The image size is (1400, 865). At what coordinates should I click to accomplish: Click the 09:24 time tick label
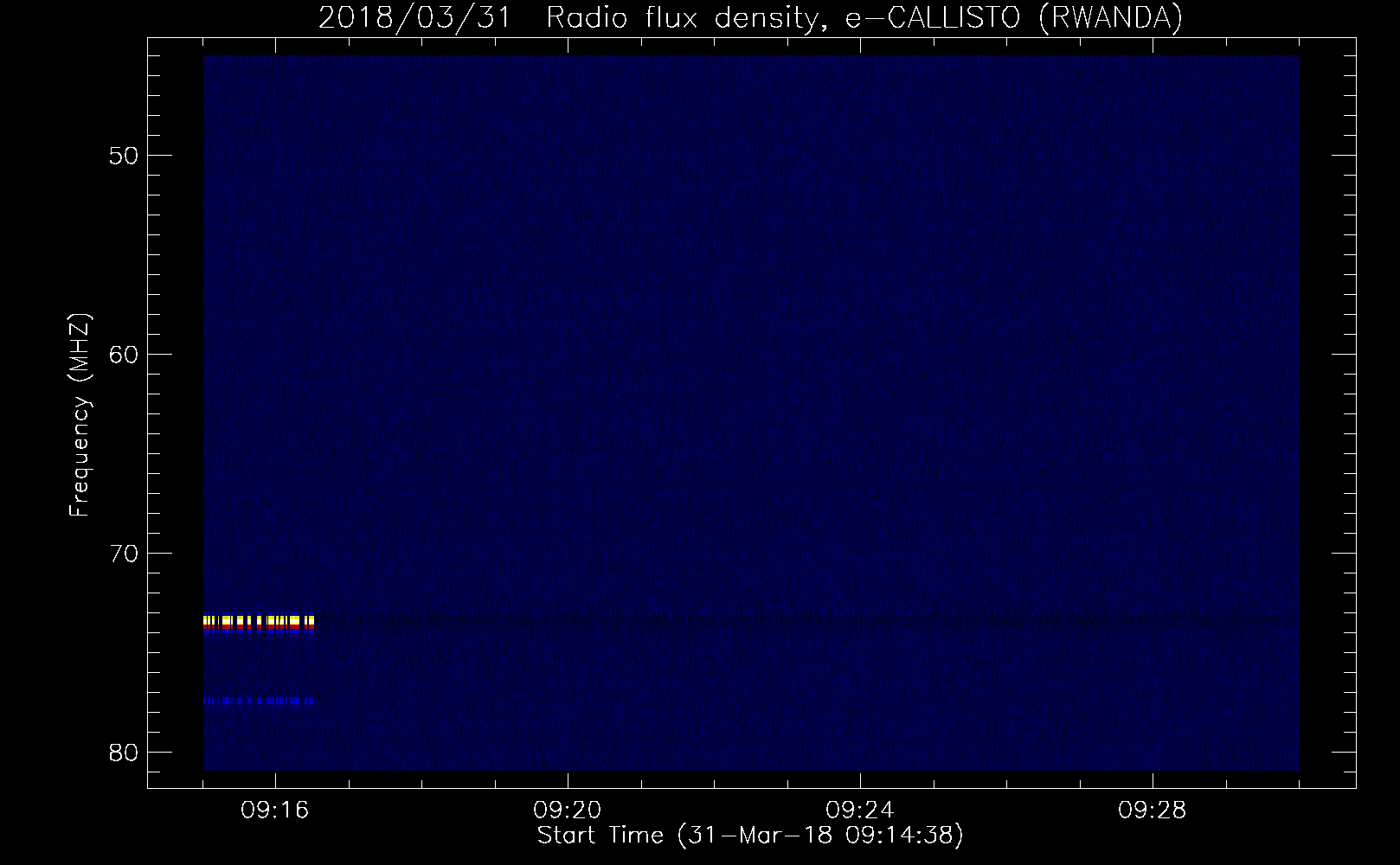860,811
